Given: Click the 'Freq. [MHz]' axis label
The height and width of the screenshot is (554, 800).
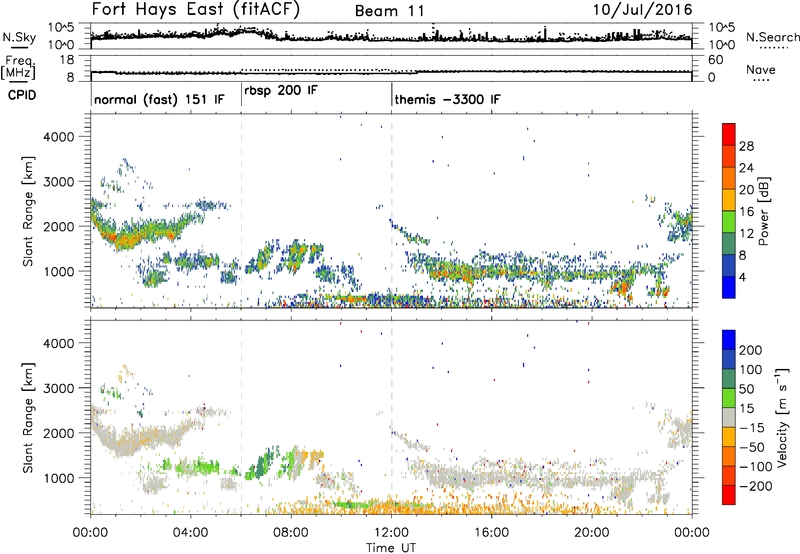Looking at the screenshot, I should [18, 67].
